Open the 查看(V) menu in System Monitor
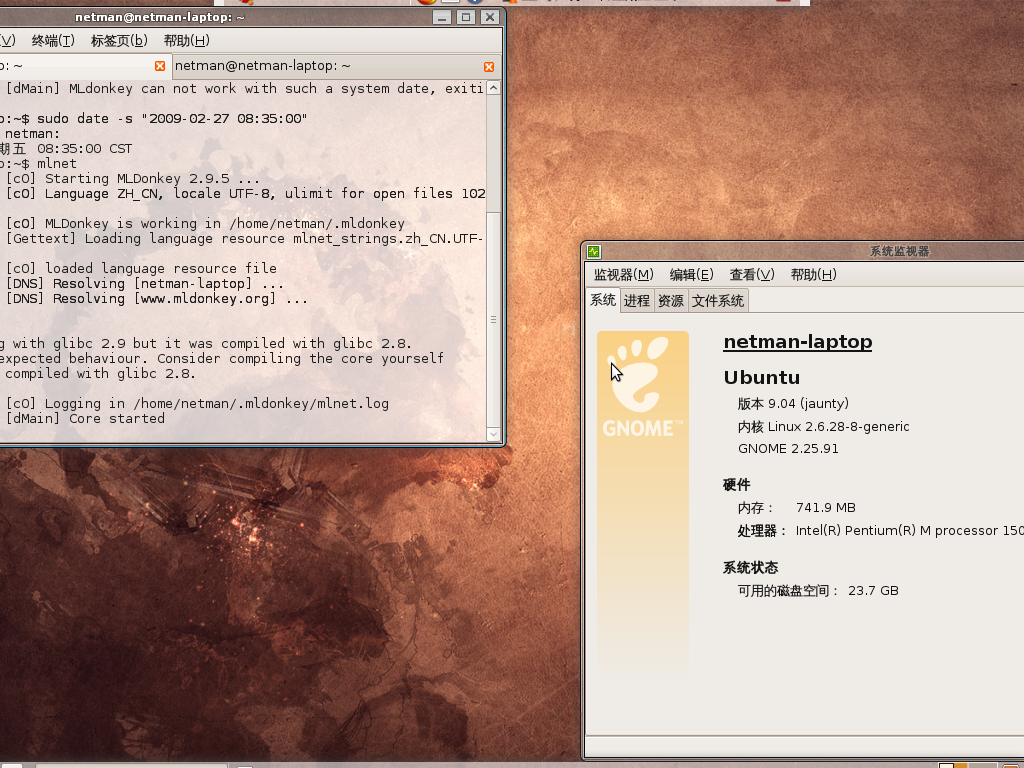The image size is (1024, 768). point(752,274)
